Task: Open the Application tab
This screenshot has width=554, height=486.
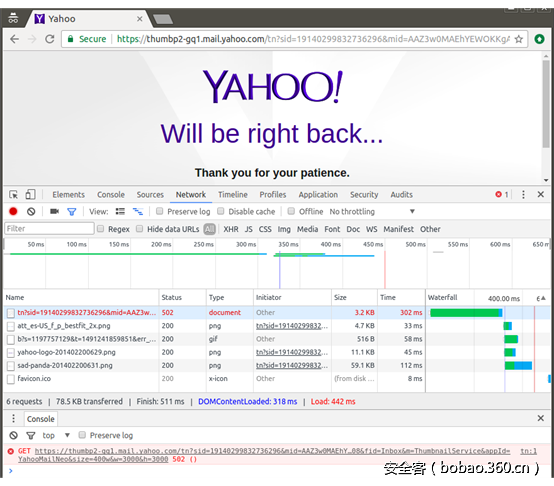Action: [318, 195]
